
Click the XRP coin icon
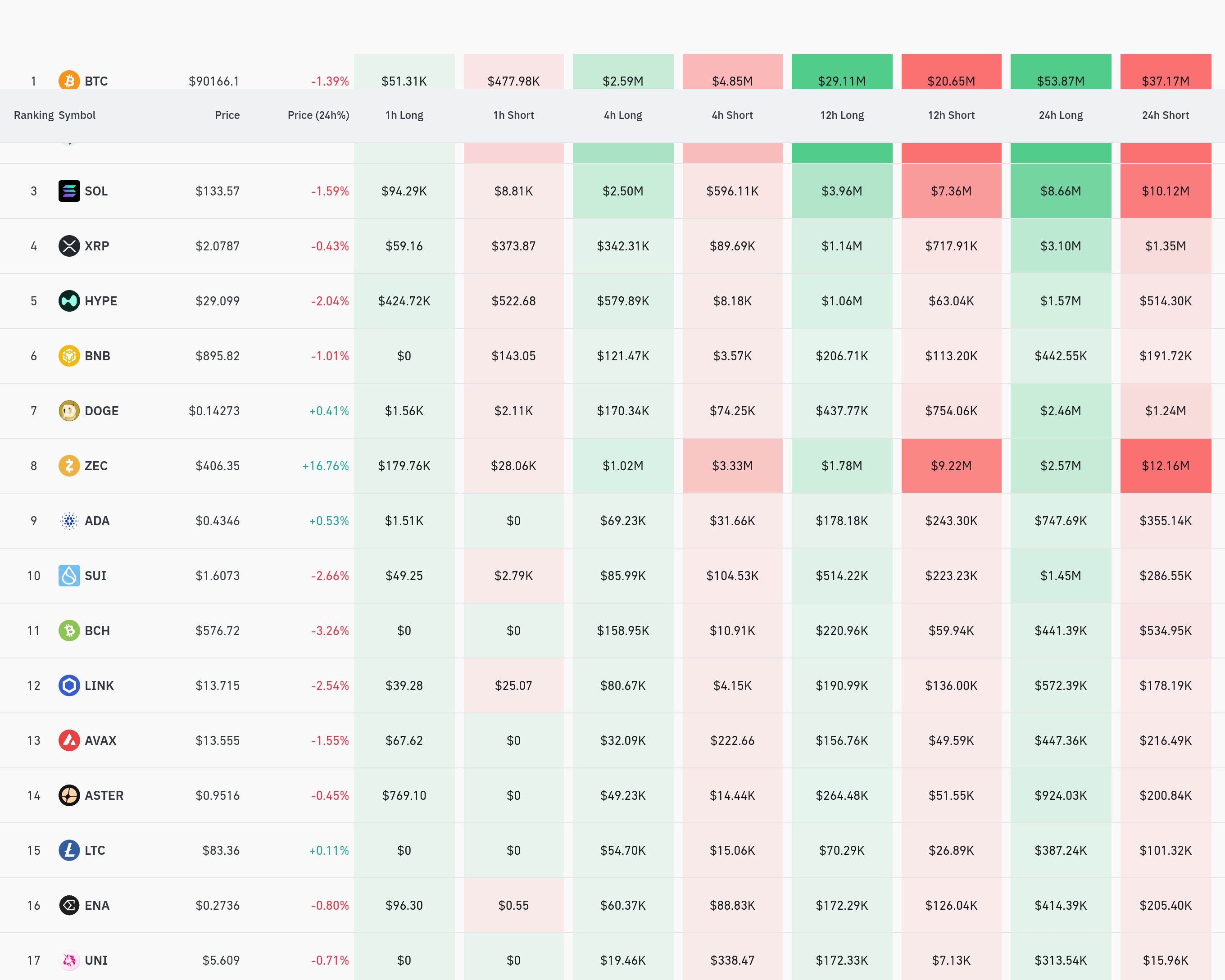point(69,246)
